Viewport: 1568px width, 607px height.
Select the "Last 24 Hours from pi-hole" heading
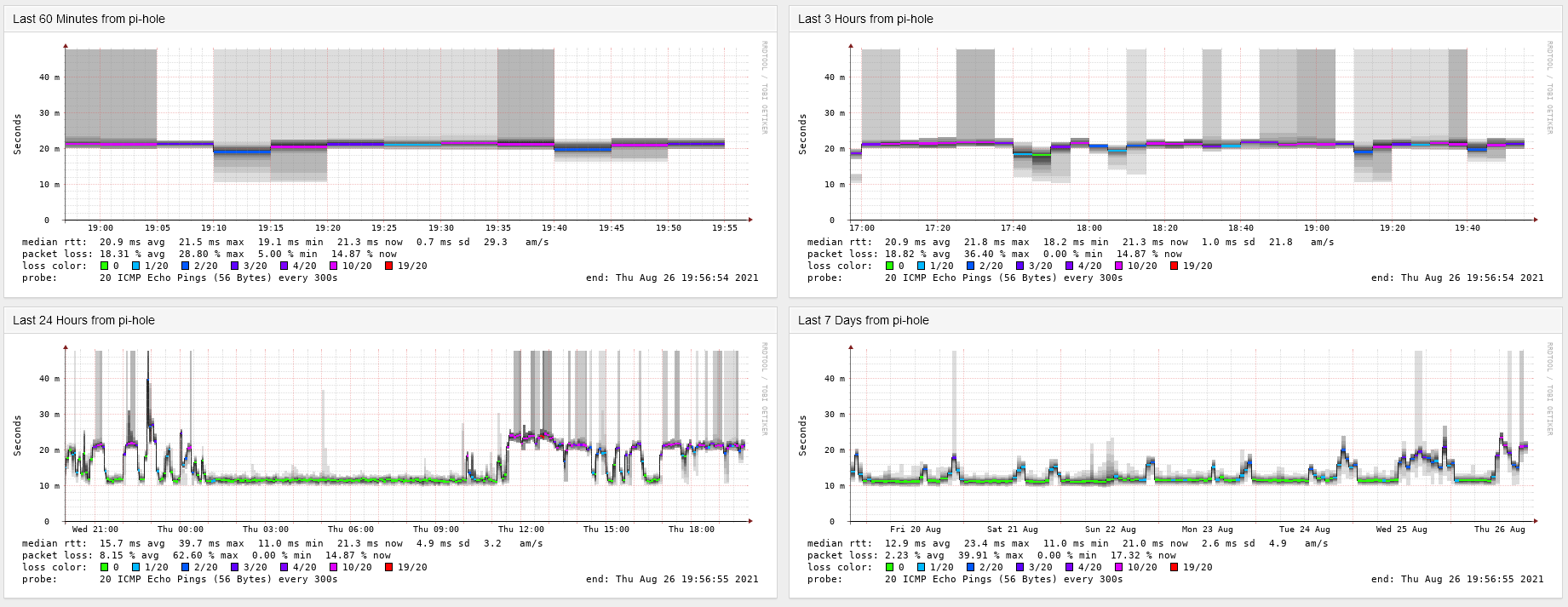(83, 320)
